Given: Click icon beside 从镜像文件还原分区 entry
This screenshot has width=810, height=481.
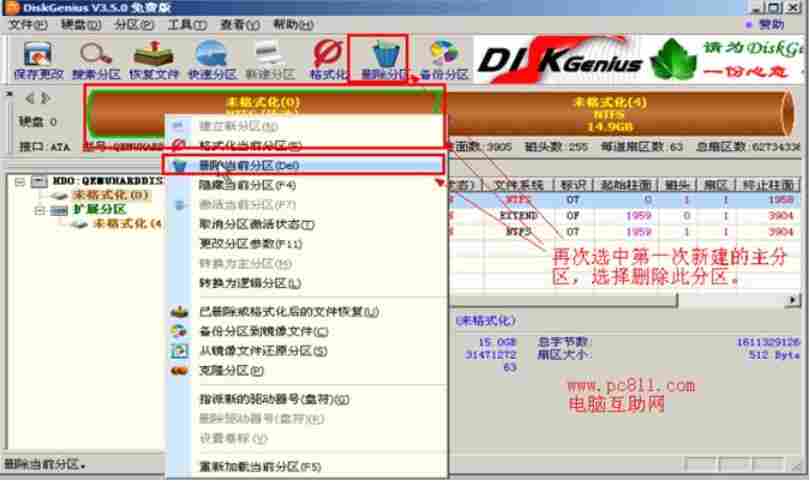Looking at the screenshot, I should tap(179, 351).
